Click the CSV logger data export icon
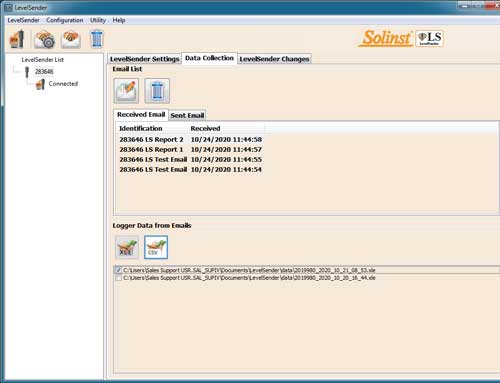The width and height of the screenshot is (500, 383). pyautogui.click(x=156, y=247)
